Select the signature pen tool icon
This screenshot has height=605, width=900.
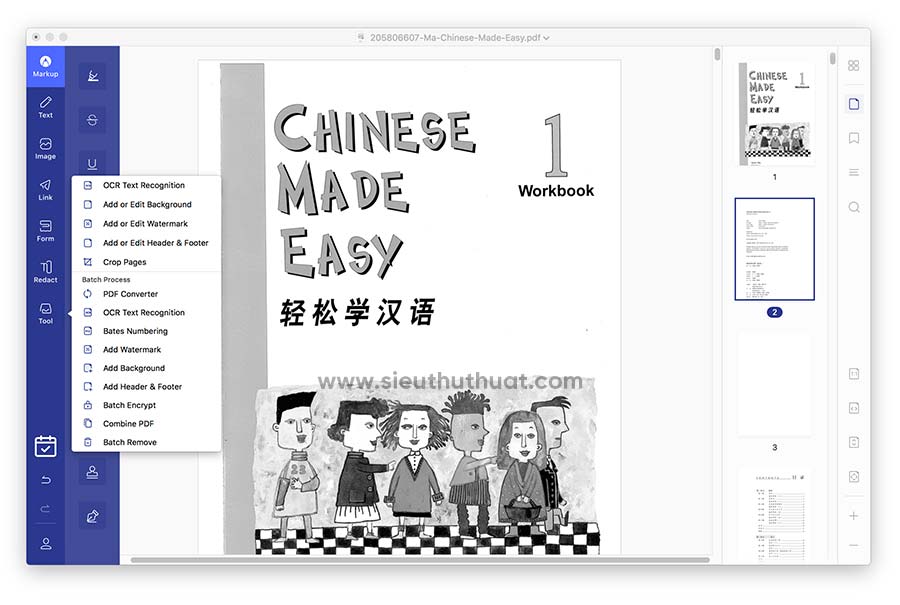92,516
